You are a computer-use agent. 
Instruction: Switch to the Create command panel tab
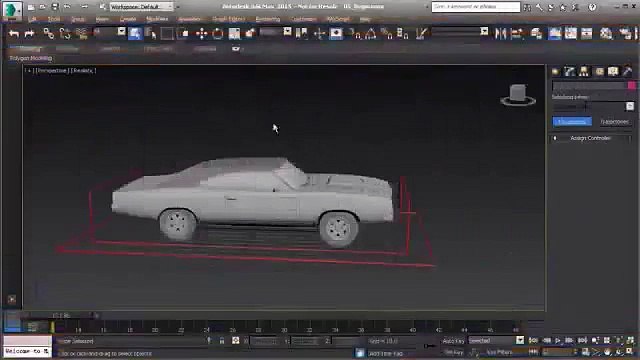[556, 72]
